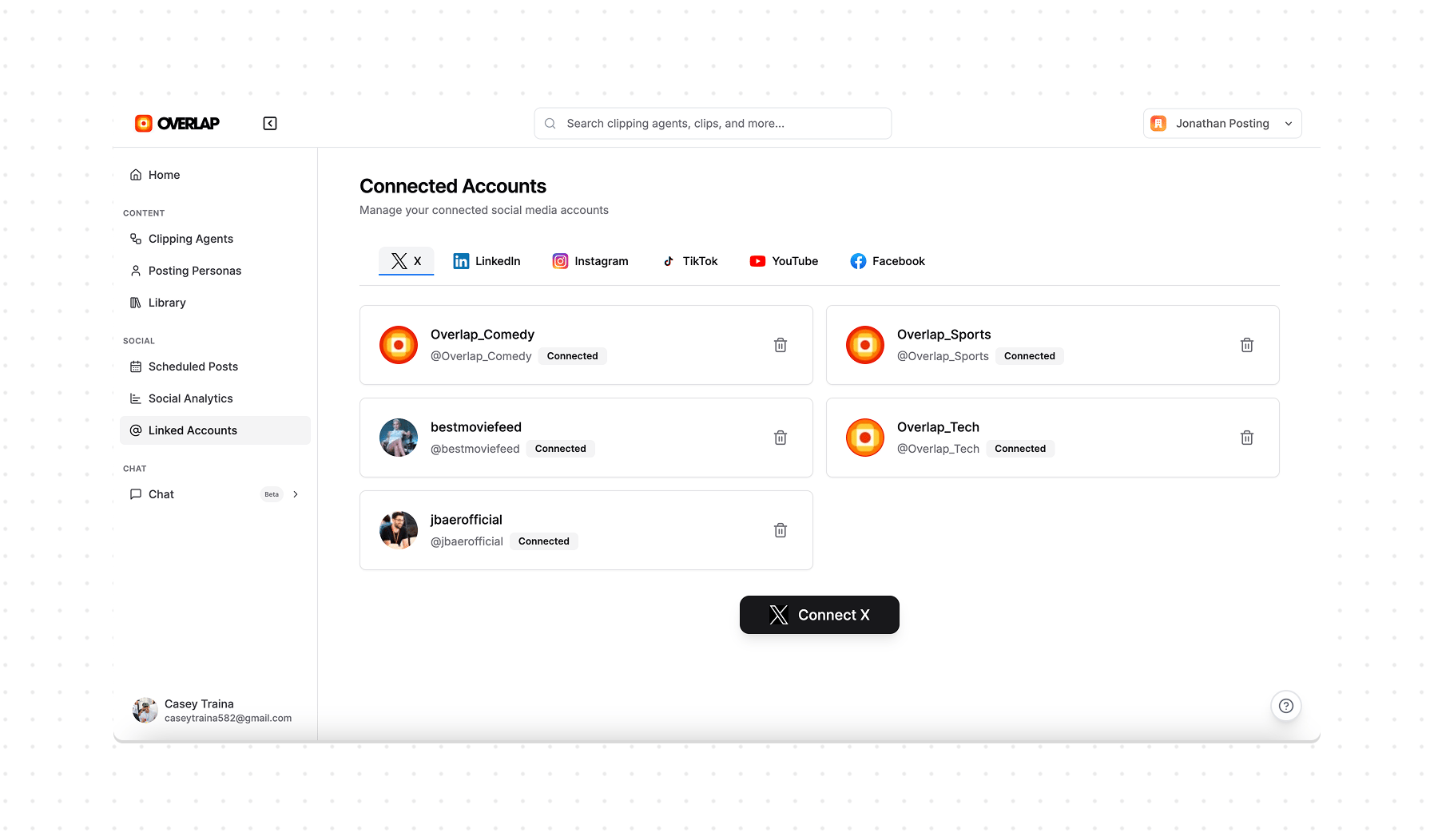Click the caseytraina582@gmail.com email text
This screenshot has height=840, width=1434.
(x=228, y=719)
